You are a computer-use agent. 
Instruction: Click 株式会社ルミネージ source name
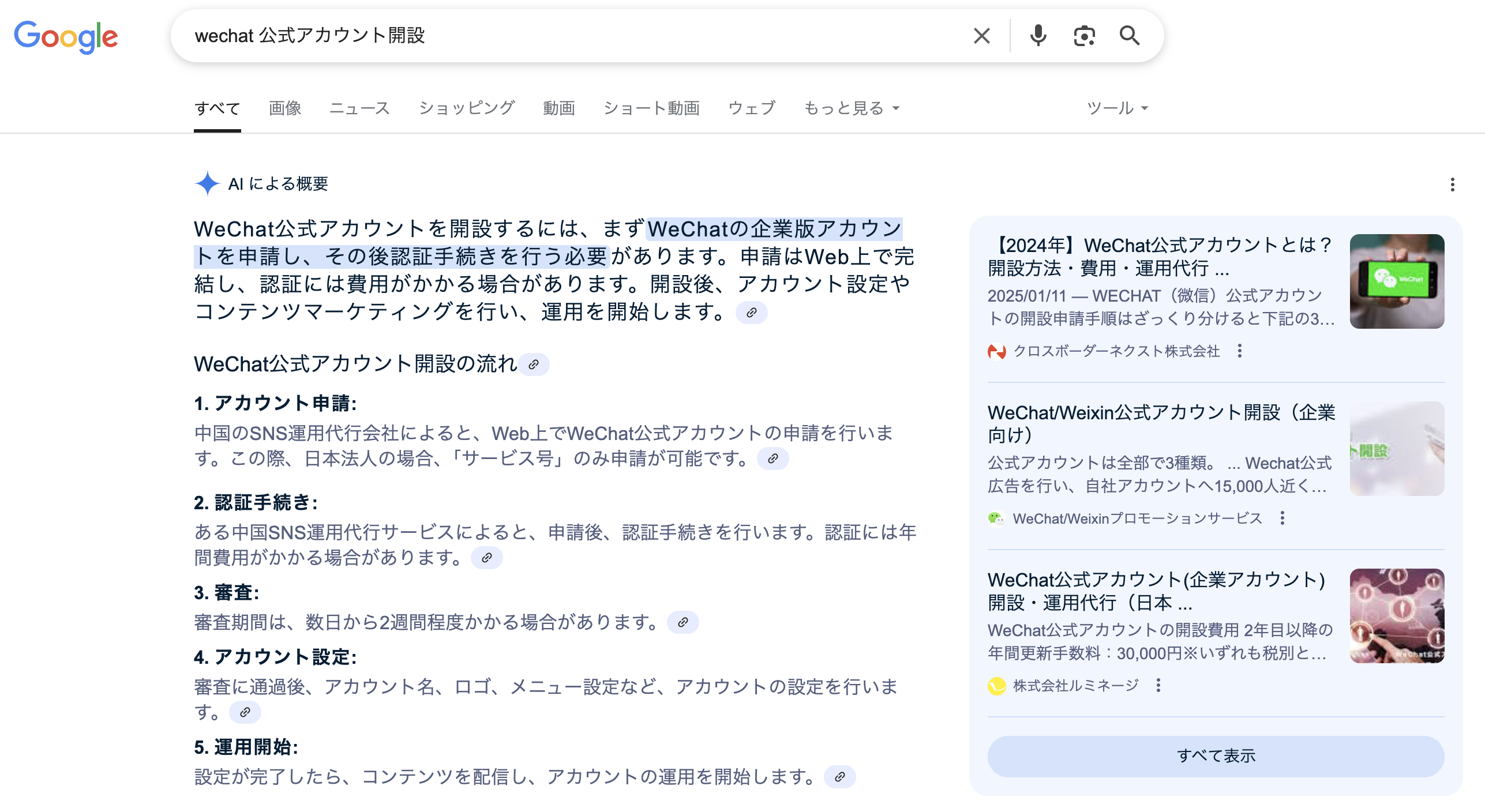1076,686
